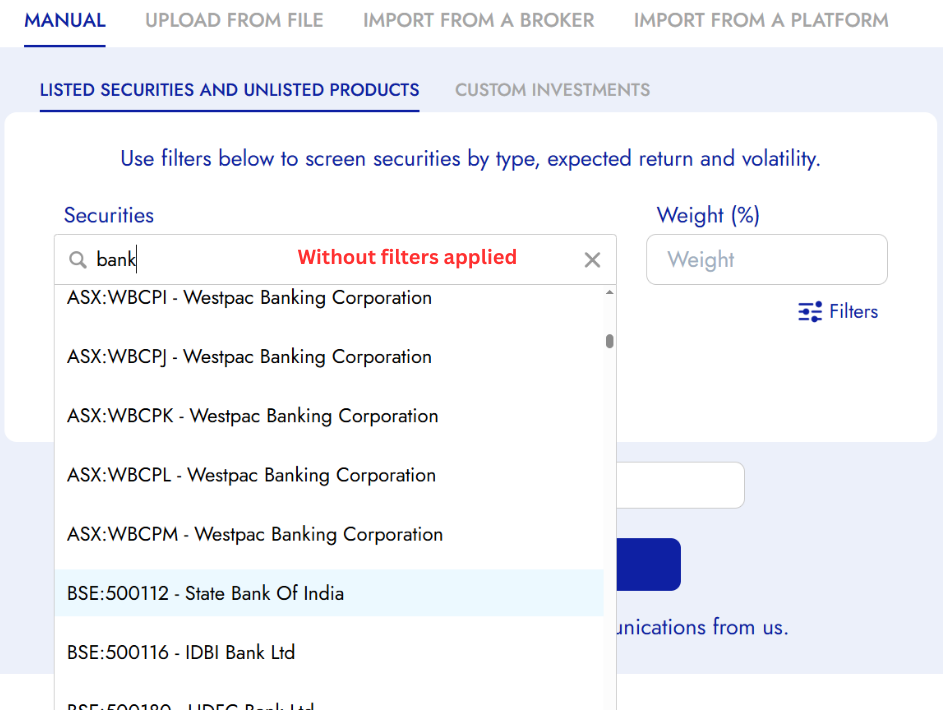943x711 pixels.
Task: Choose BSE:500116 IDBI Bank Ltd
Action: 181,652
